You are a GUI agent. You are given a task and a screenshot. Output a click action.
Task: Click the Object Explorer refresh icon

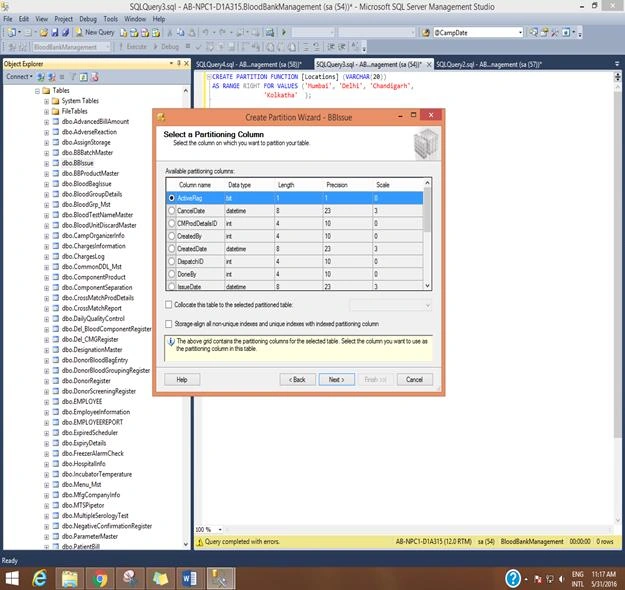(83, 77)
